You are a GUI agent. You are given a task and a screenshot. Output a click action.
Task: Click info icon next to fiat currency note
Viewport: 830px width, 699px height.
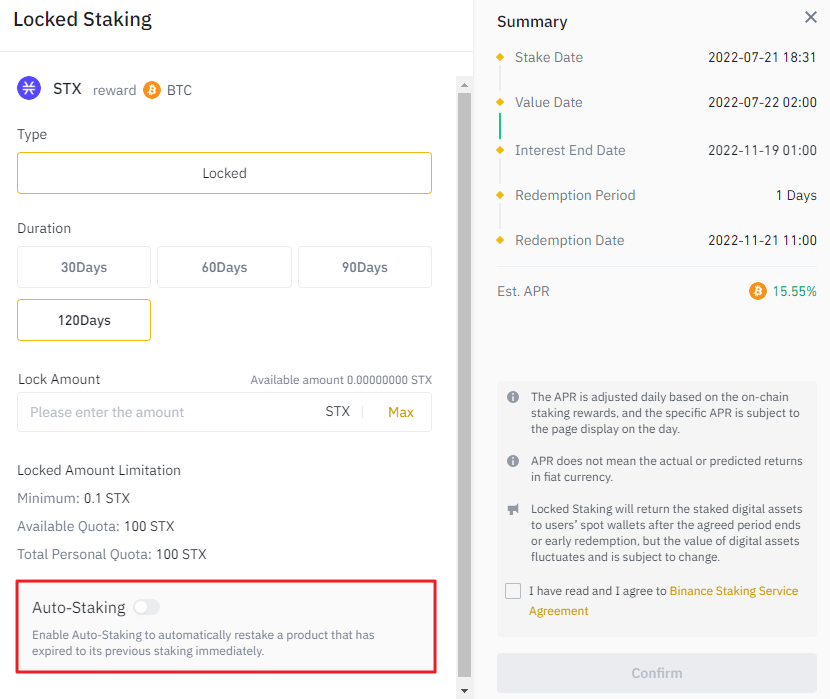pos(513,461)
